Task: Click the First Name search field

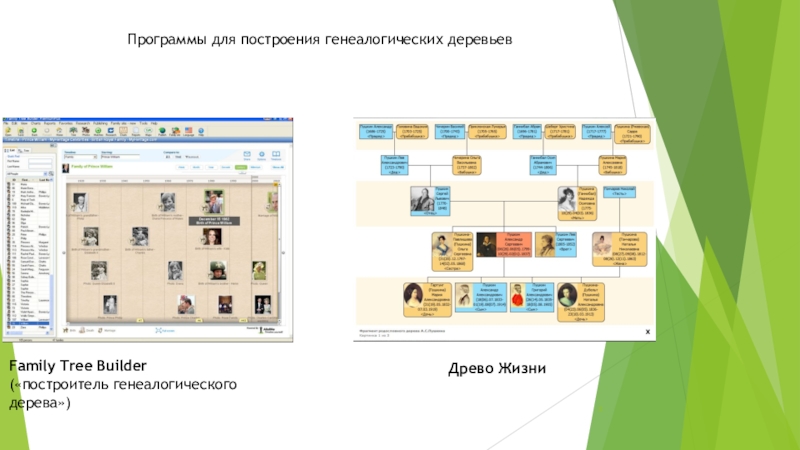Action: (x=40, y=161)
